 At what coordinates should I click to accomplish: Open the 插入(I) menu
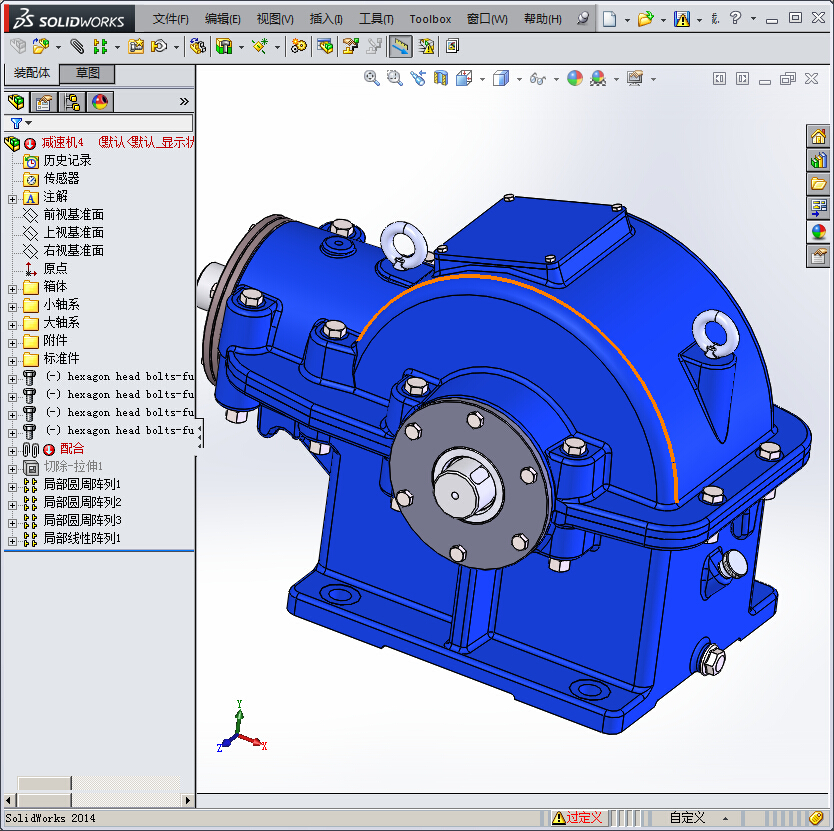point(326,19)
